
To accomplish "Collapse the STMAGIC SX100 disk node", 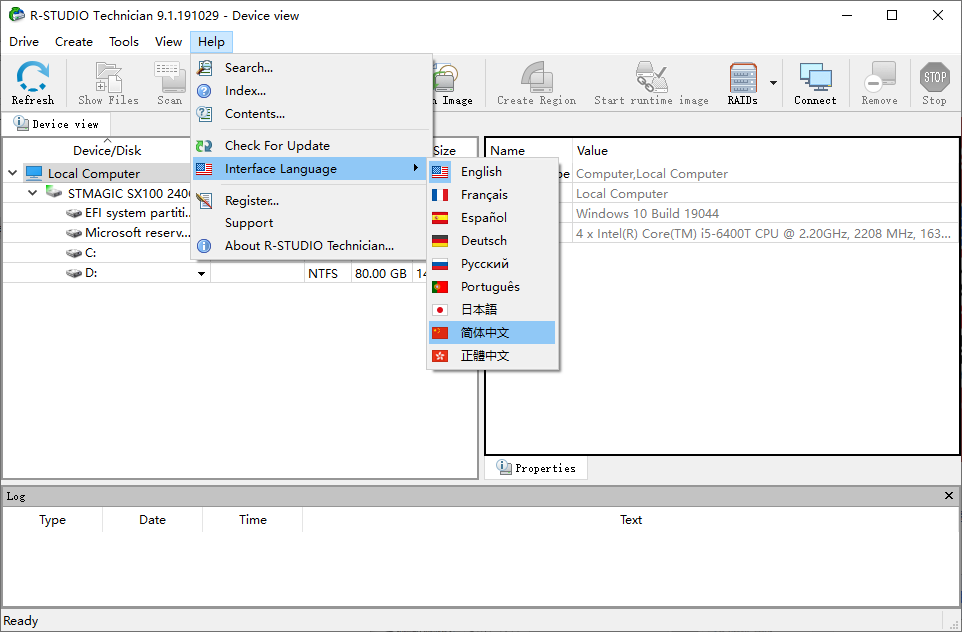I will coord(33,193).
